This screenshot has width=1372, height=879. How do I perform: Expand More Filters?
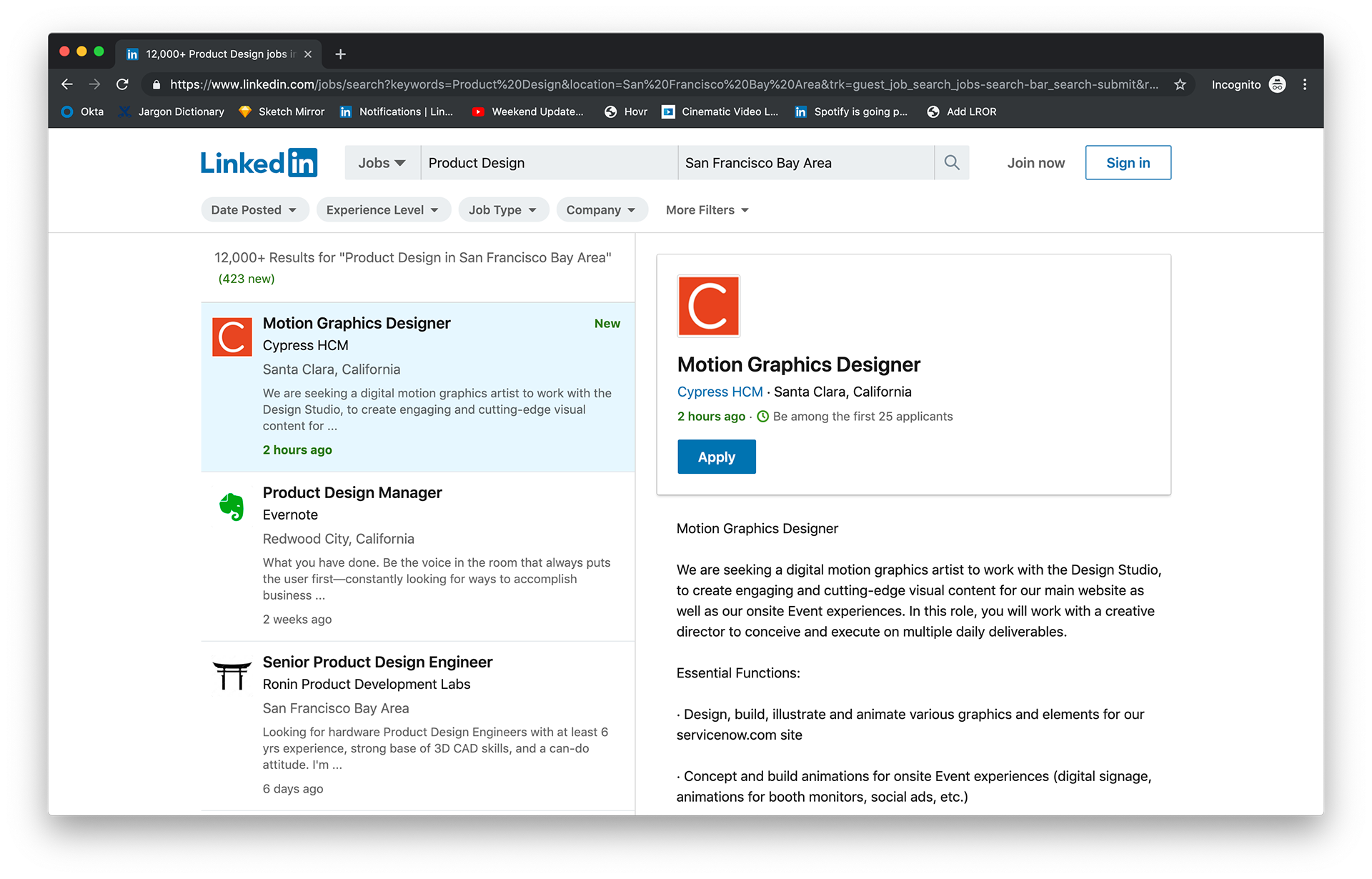coord(707,210)
